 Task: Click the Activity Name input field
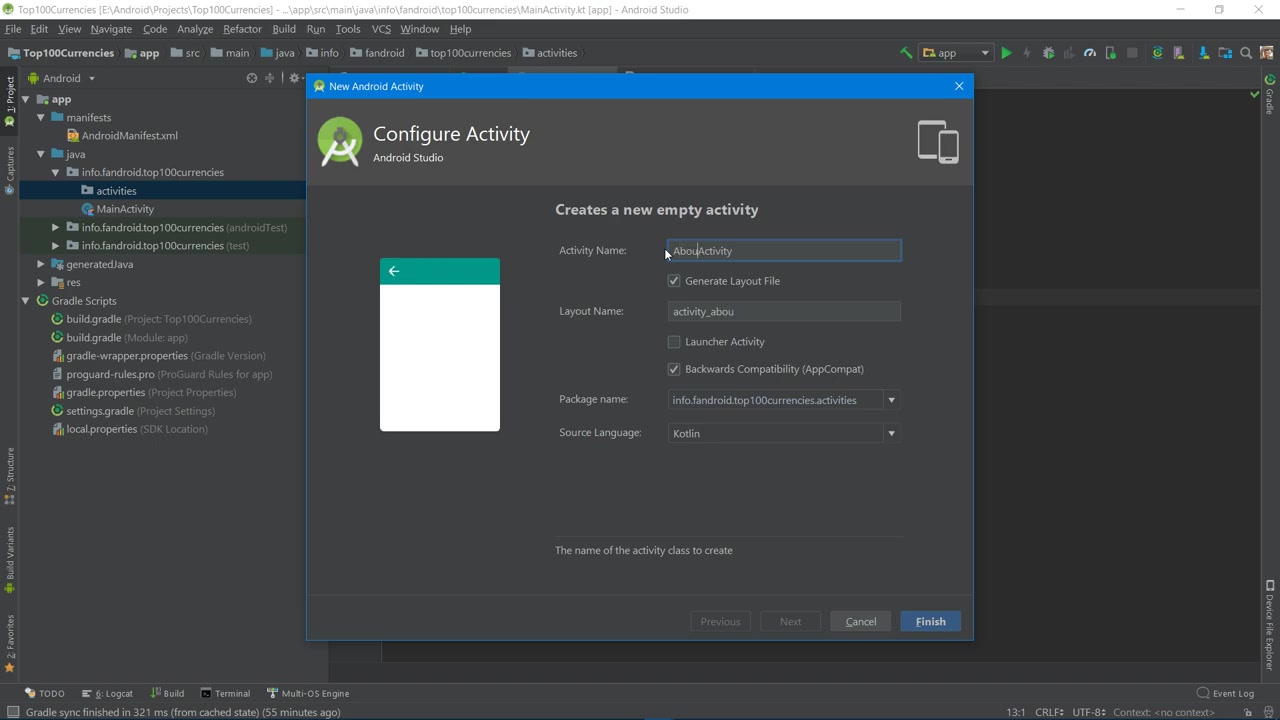pyautogui.click(x=784, y=251)
